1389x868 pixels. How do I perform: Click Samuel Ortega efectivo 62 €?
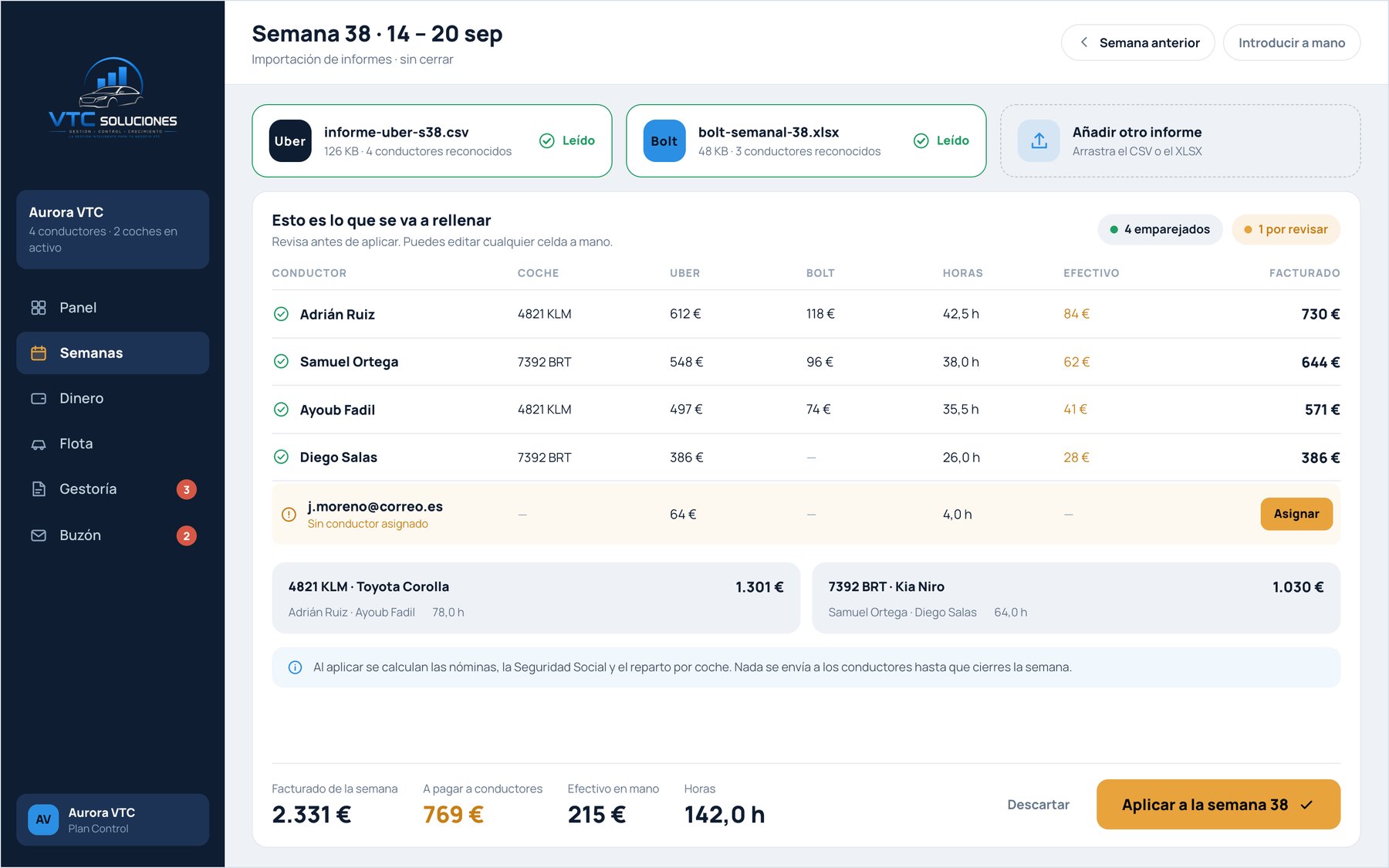coord(1076,362)
